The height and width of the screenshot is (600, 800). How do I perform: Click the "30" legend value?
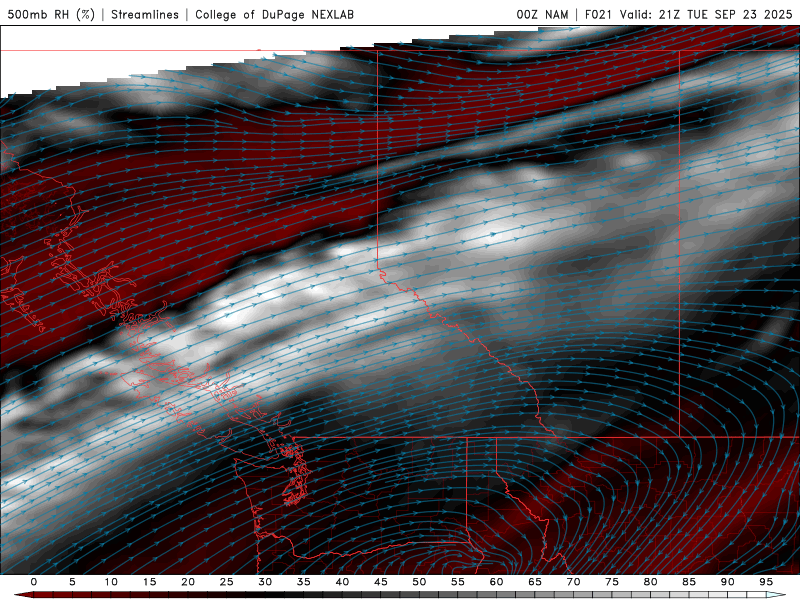tap(265, 582)
